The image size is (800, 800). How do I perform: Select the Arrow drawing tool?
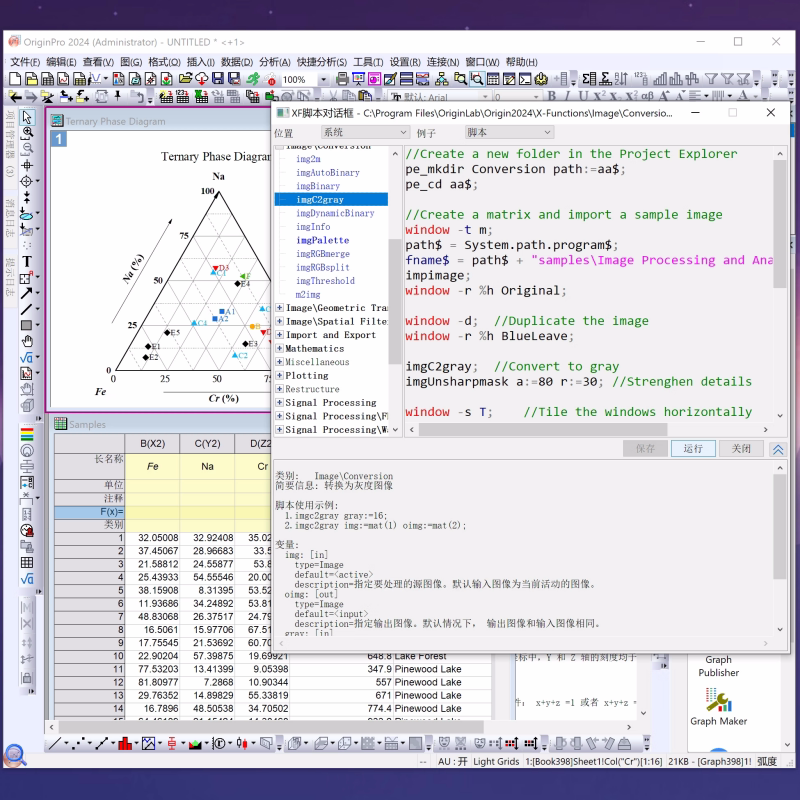click(27, 293)
